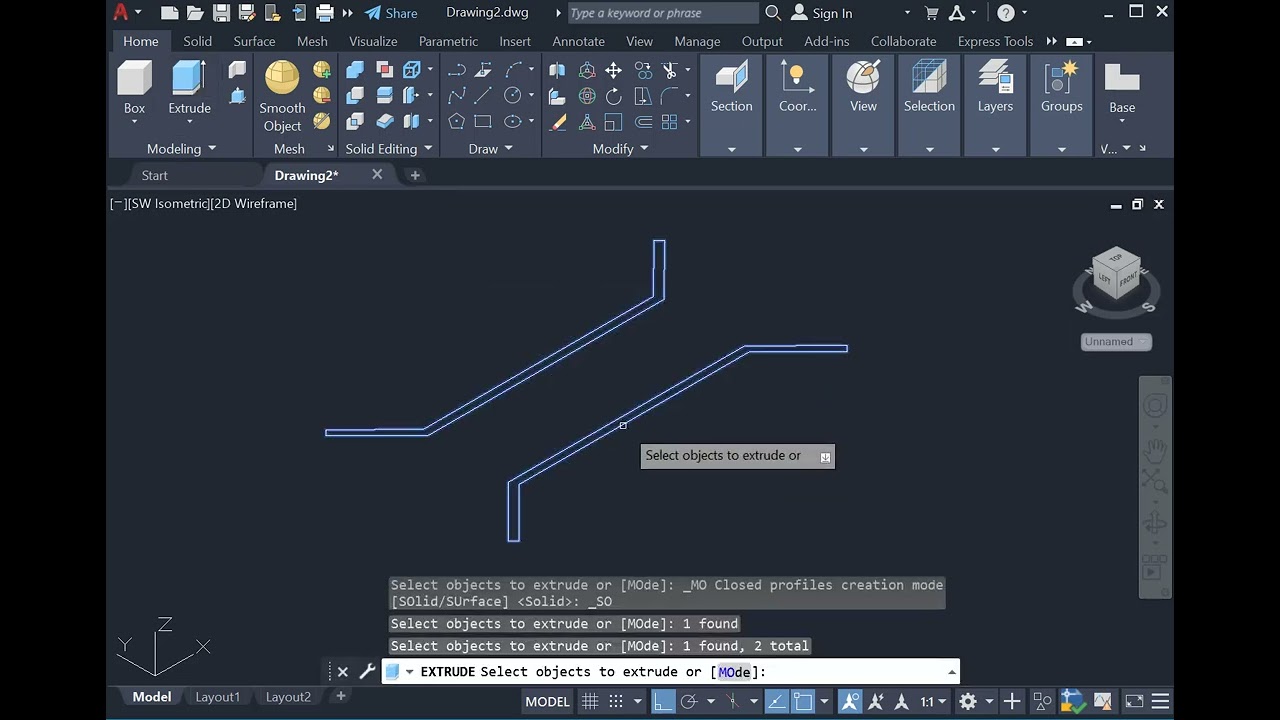Select solid Intersect icon
1280x720 pixels.
coord(355,122)
